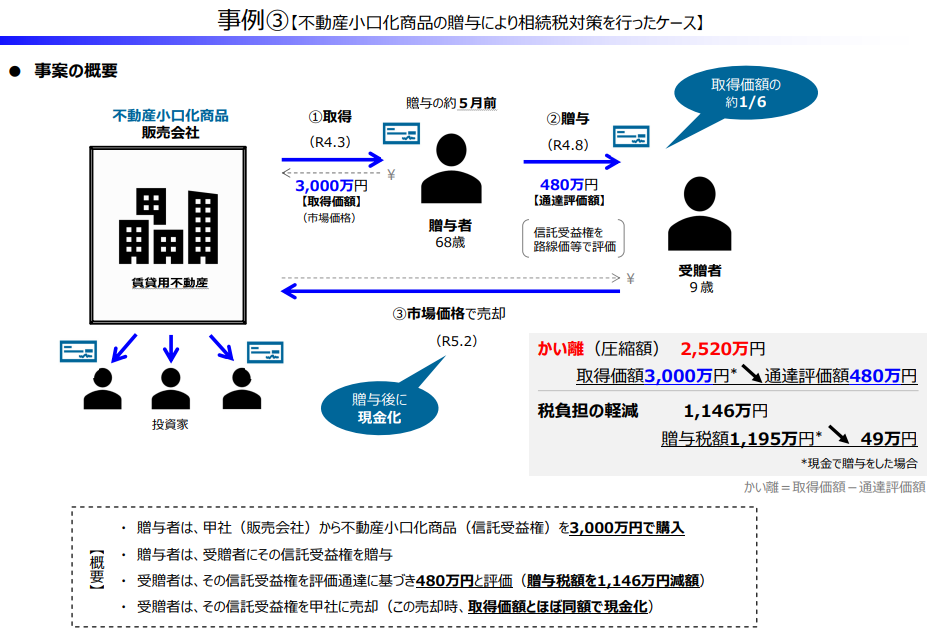This screenshot has height=630, width=929.
Task: Click the underlined 3,000万円で購入 text
Action: click(x=627, y=527)
